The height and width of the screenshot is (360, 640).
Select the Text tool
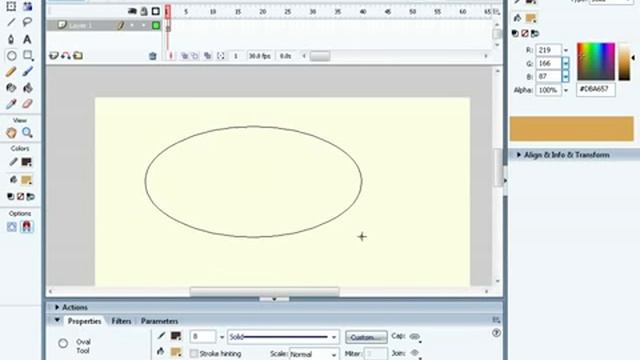[27, 39]
